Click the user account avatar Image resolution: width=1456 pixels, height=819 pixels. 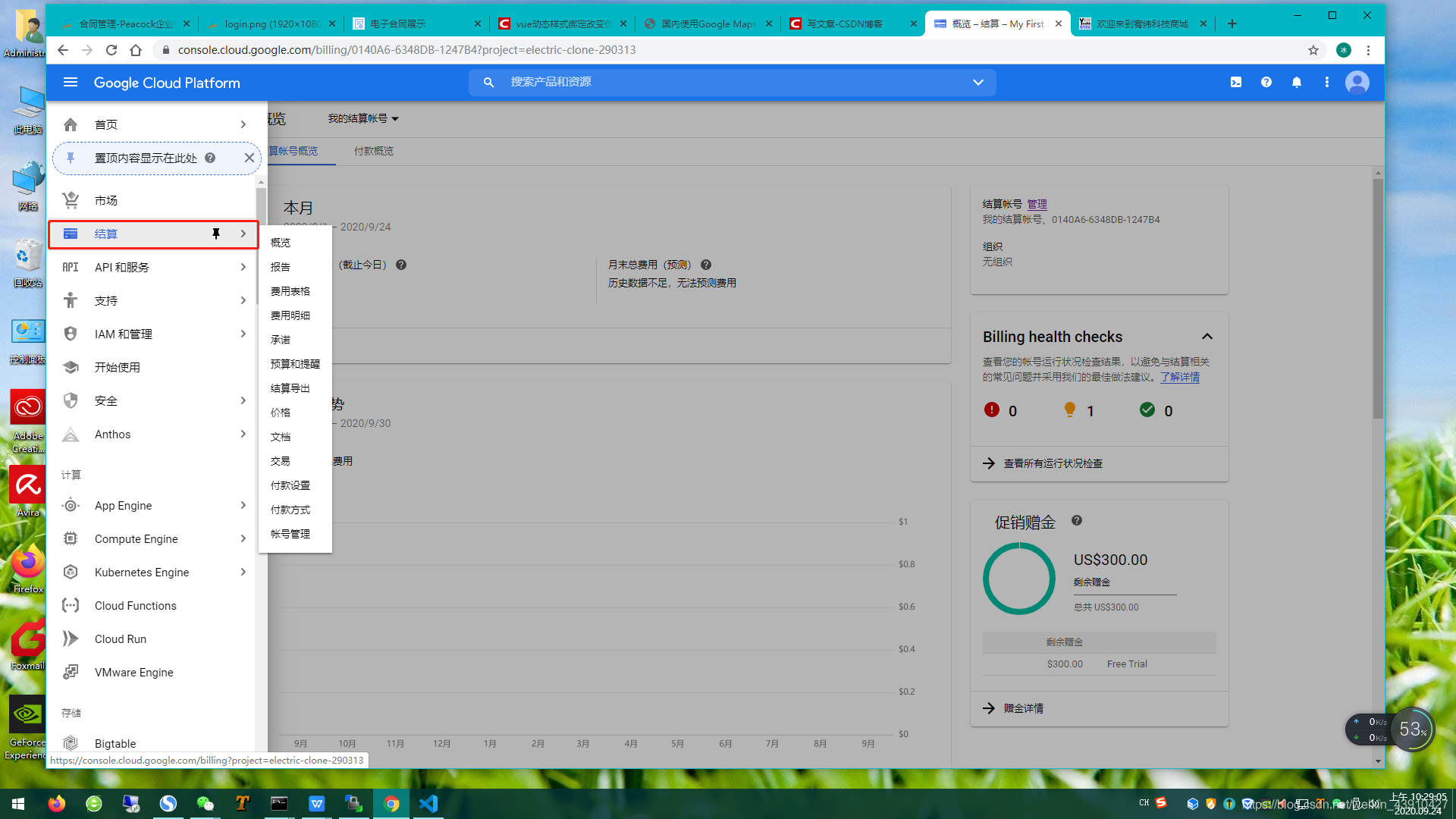[x=1357, y=82]
